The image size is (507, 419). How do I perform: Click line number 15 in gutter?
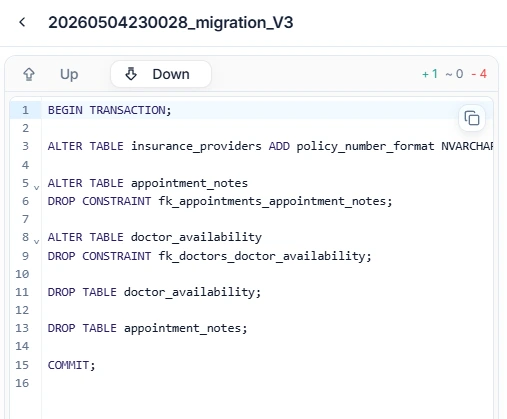click(x=22, y=365)
